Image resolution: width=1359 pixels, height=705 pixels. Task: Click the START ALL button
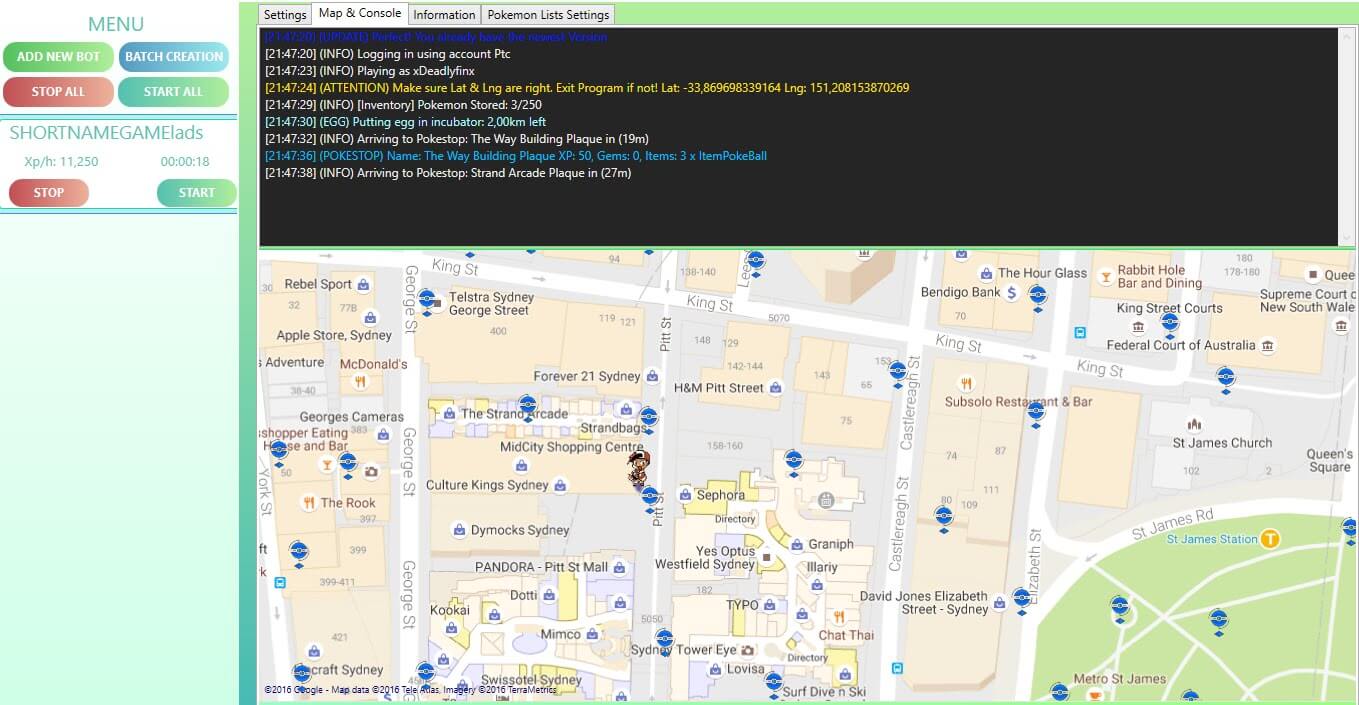(173, 92)
